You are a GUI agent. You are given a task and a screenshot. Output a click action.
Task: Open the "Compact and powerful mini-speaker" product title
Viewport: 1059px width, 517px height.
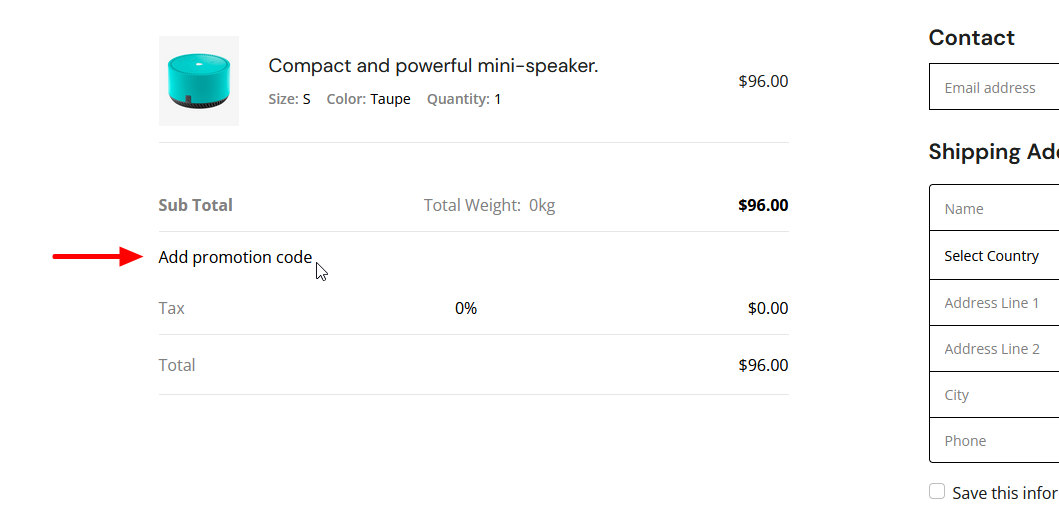[433, 66]
